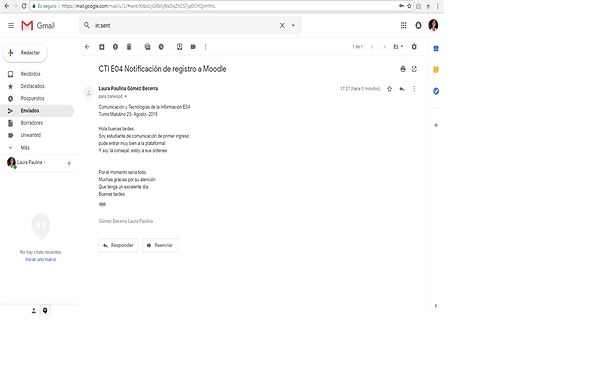Collapse the side panel chevron

point(436,306)
